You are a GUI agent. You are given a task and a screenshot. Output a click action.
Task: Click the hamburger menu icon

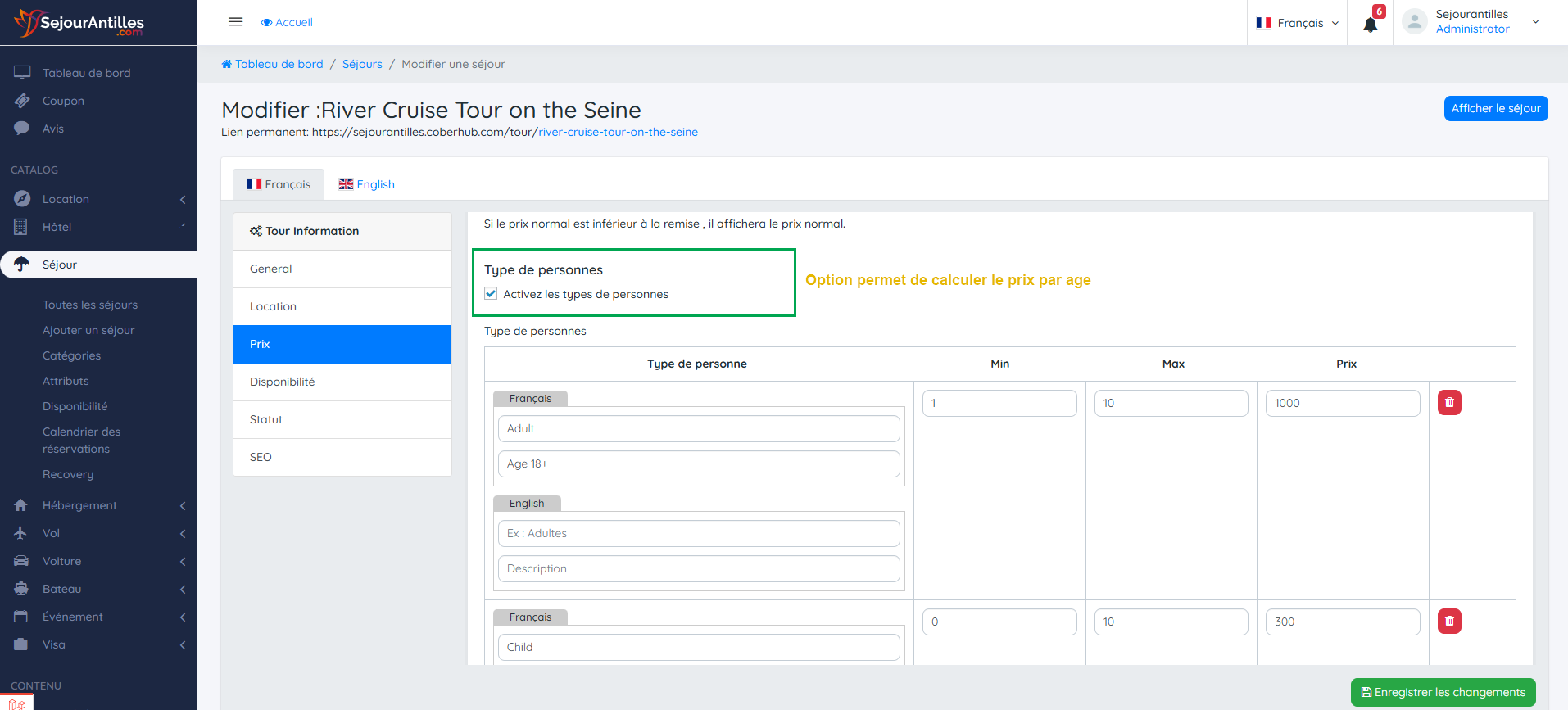point(235,22)
